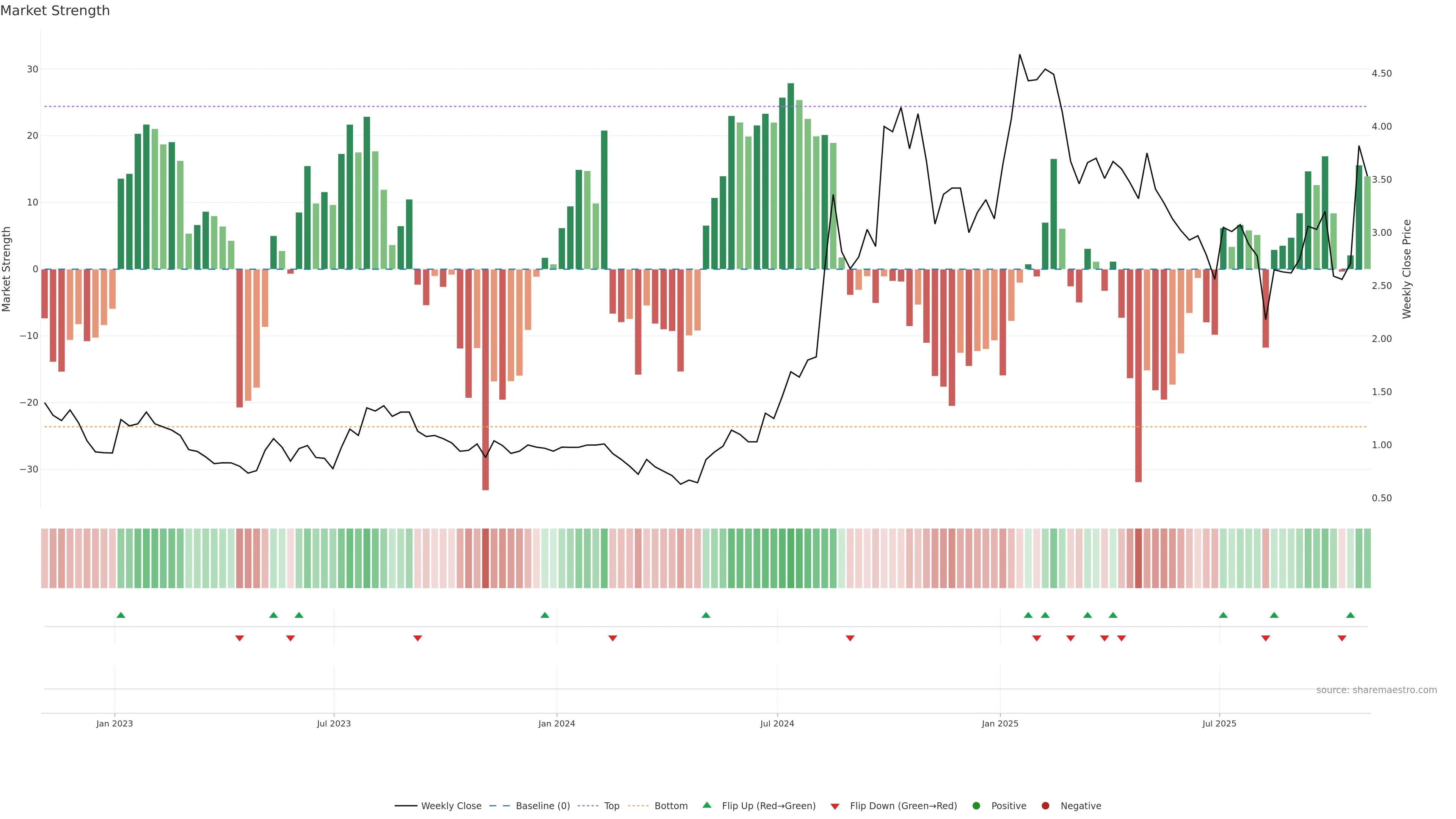This screenshot has height=819, width=1456.
Task: Click Flip Up green triangle legend icon
Action: click(706, 805)
